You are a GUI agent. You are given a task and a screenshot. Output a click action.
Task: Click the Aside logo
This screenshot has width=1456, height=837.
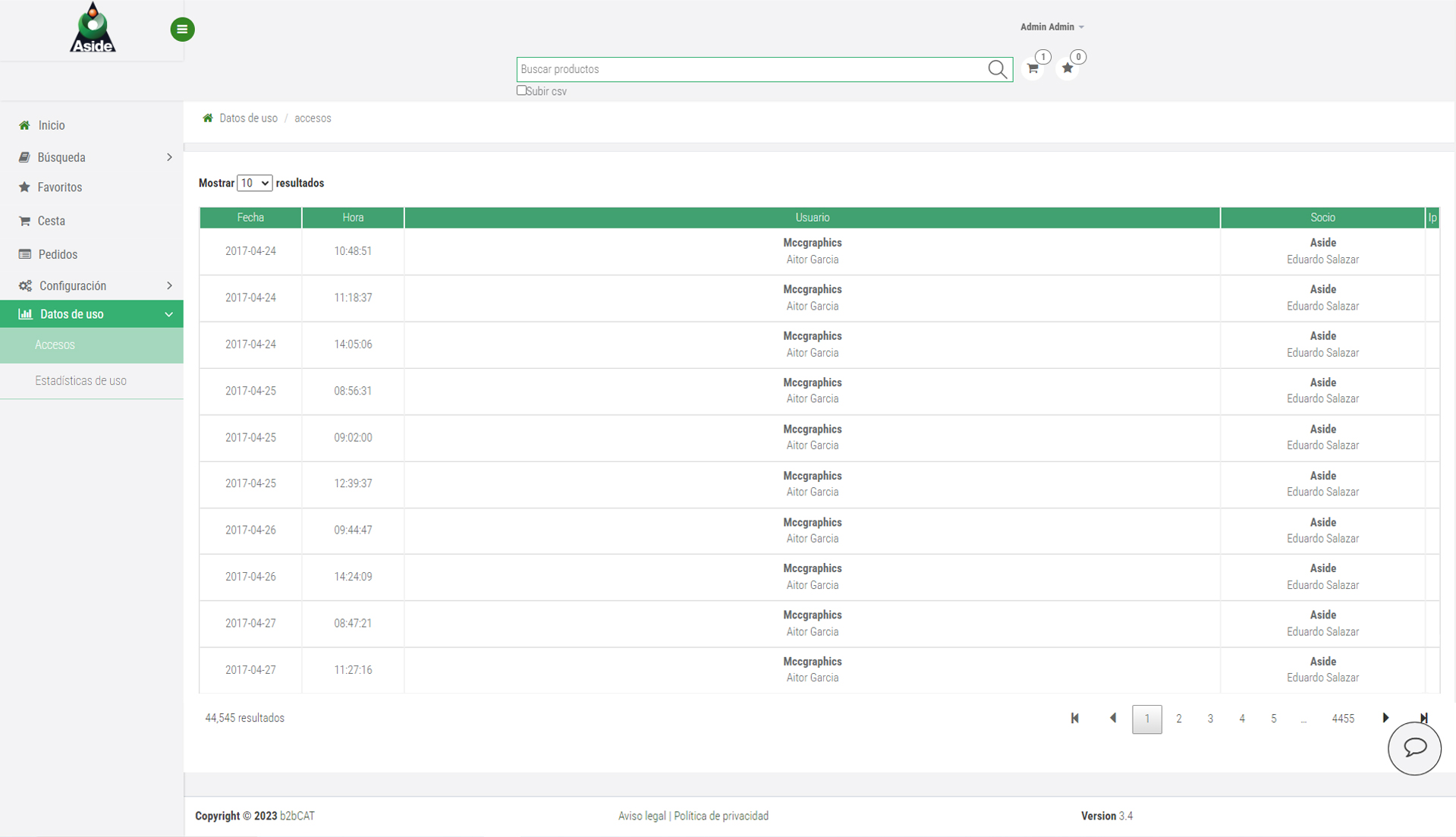[x=93, y=29]
